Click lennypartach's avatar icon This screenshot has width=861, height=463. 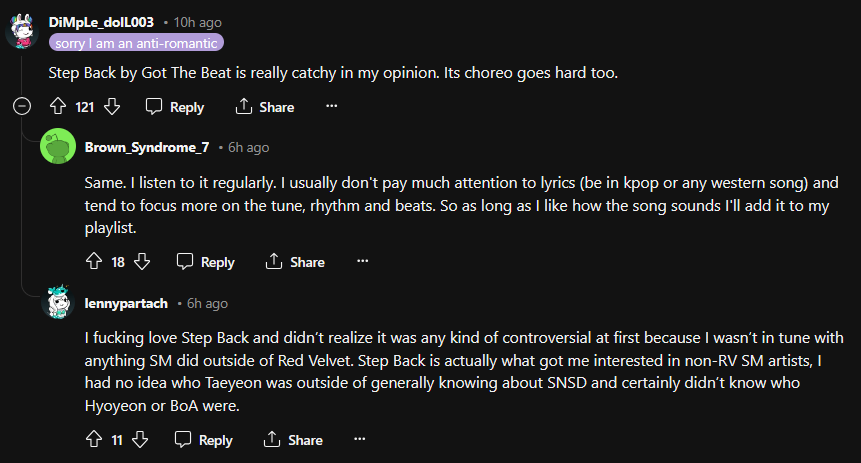click(x=57, y=303)
